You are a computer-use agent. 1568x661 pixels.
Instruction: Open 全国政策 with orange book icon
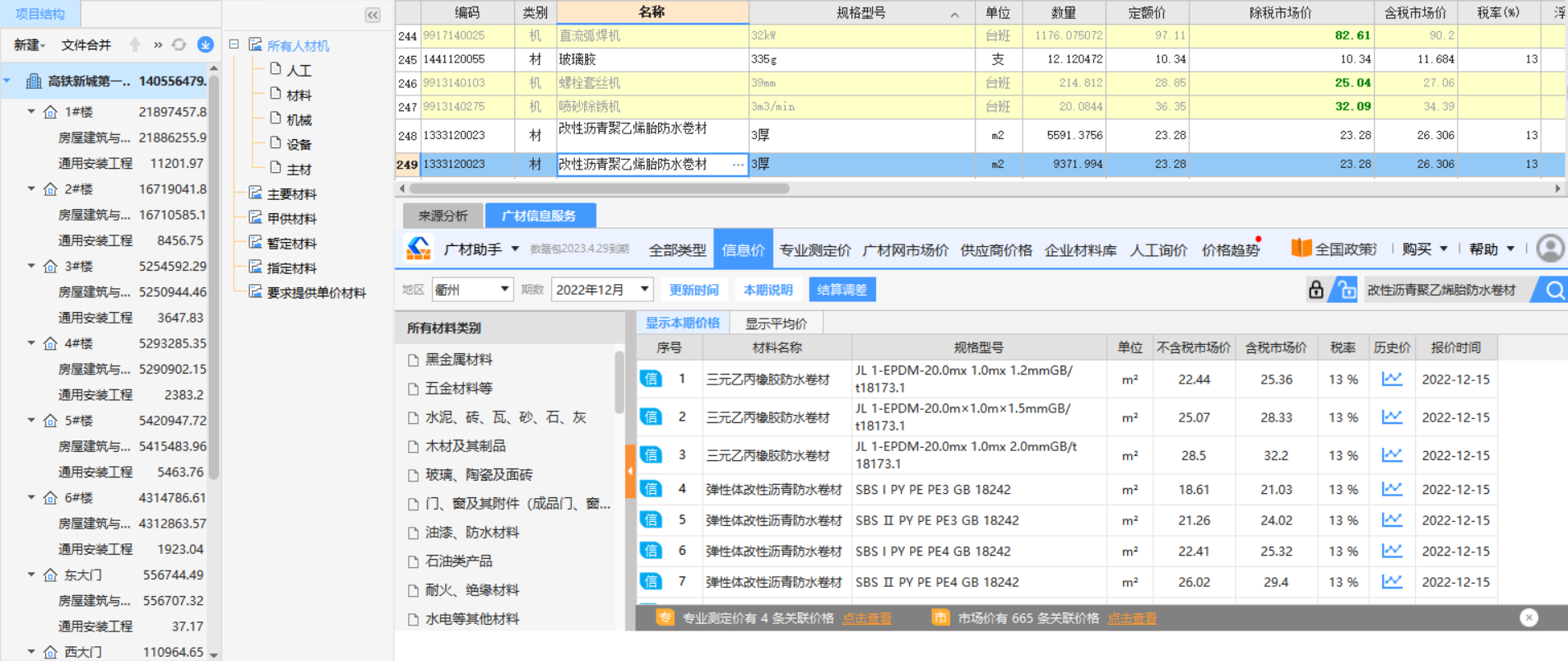tap(1334, 249)
